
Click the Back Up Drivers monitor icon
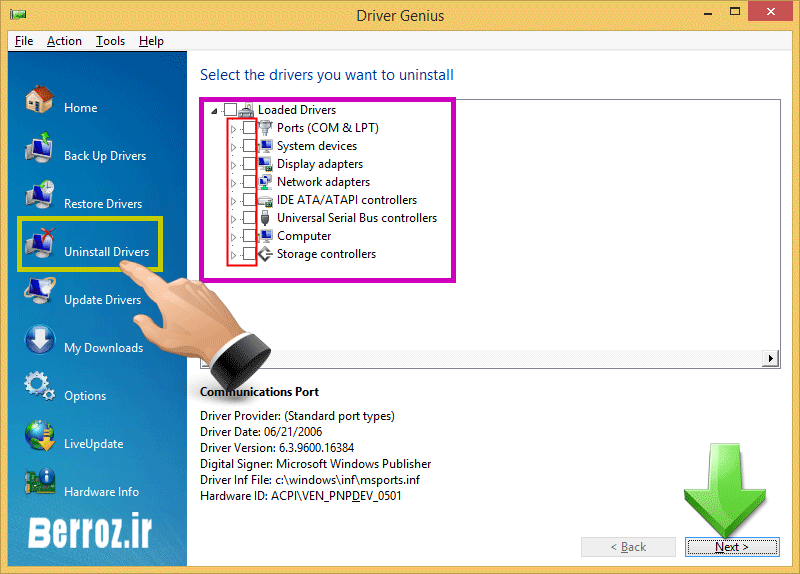point(39,148)
